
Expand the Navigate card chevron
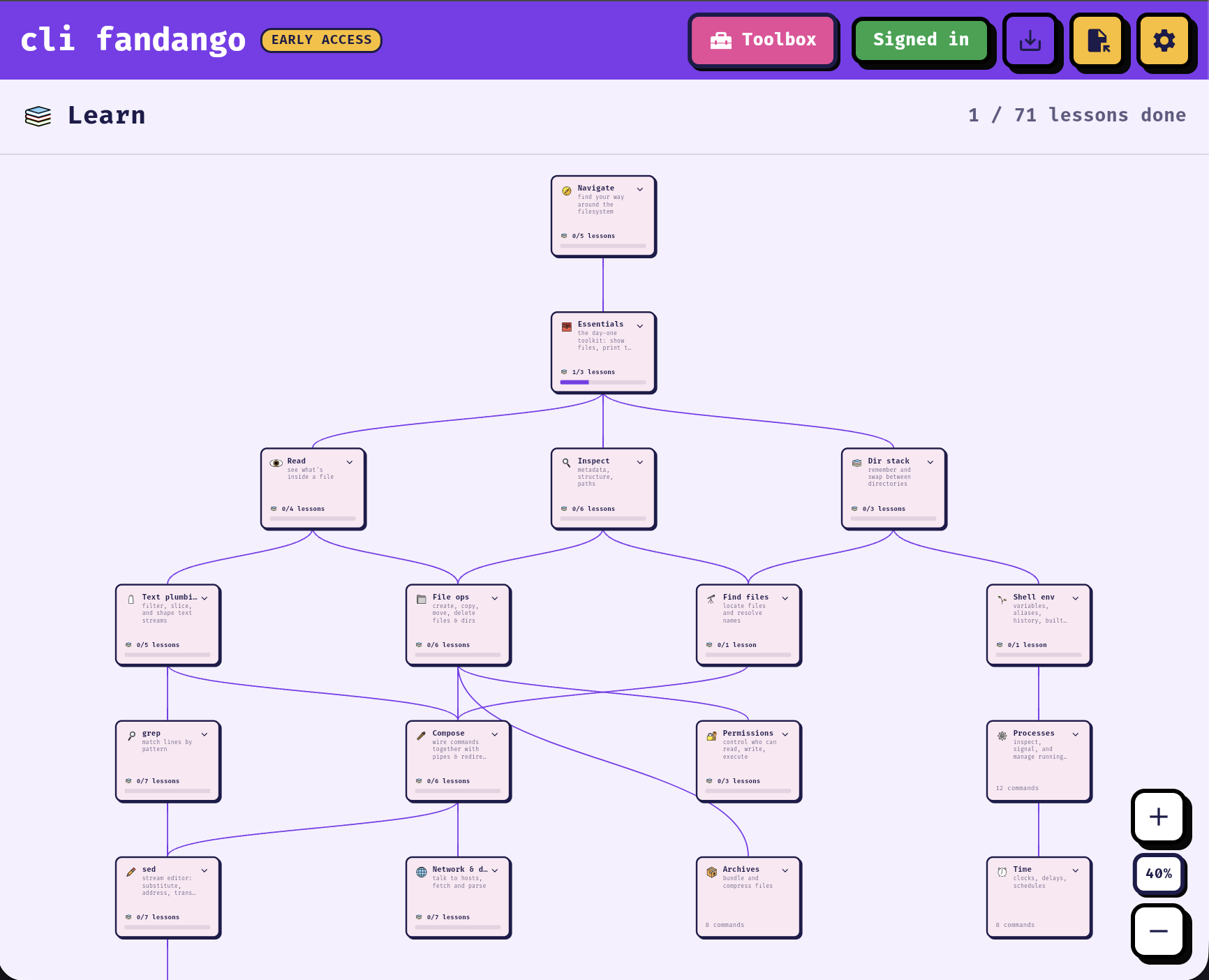(640, 189)
